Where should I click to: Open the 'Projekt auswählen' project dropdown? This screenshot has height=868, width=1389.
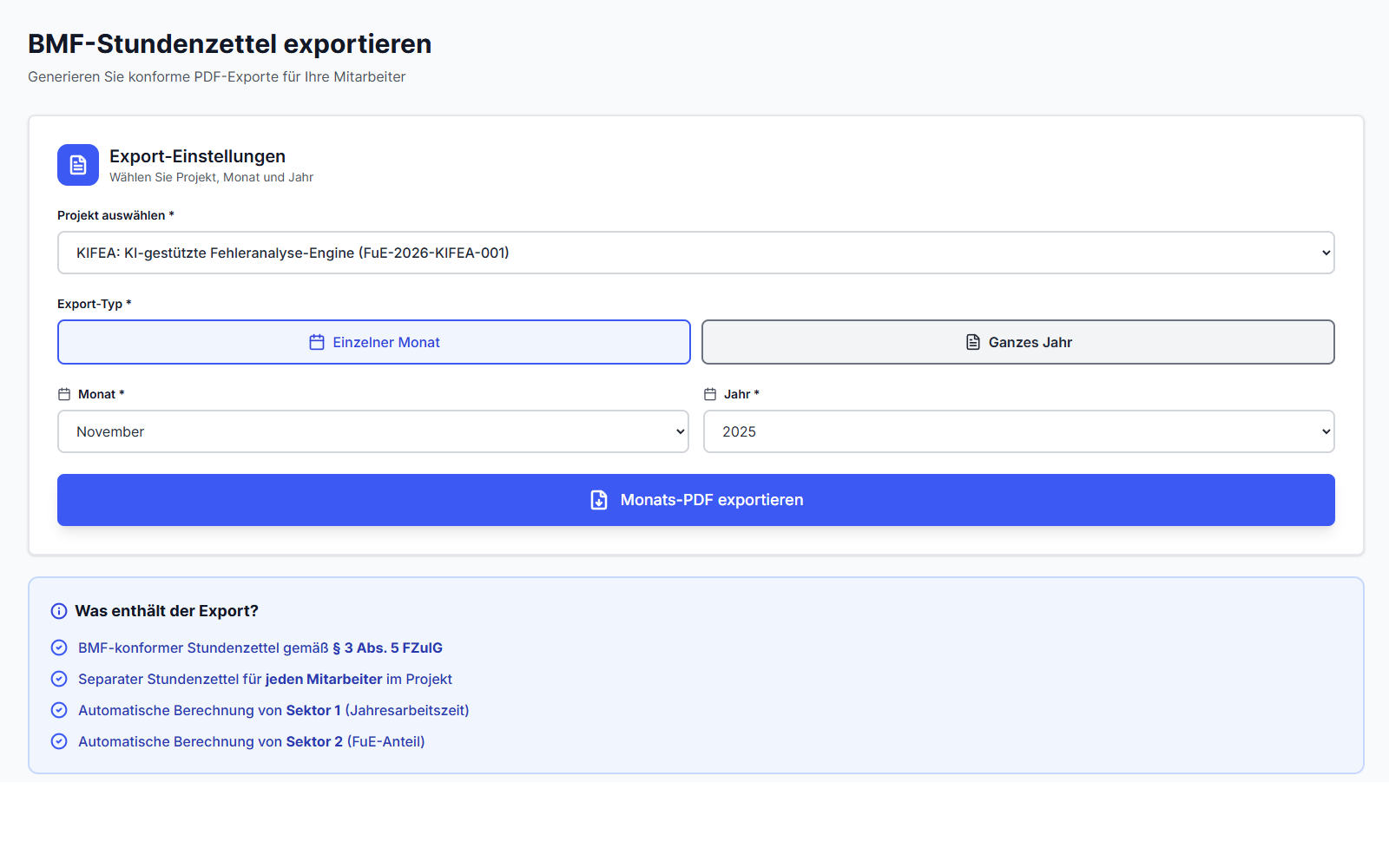click(x=694, y=253)
